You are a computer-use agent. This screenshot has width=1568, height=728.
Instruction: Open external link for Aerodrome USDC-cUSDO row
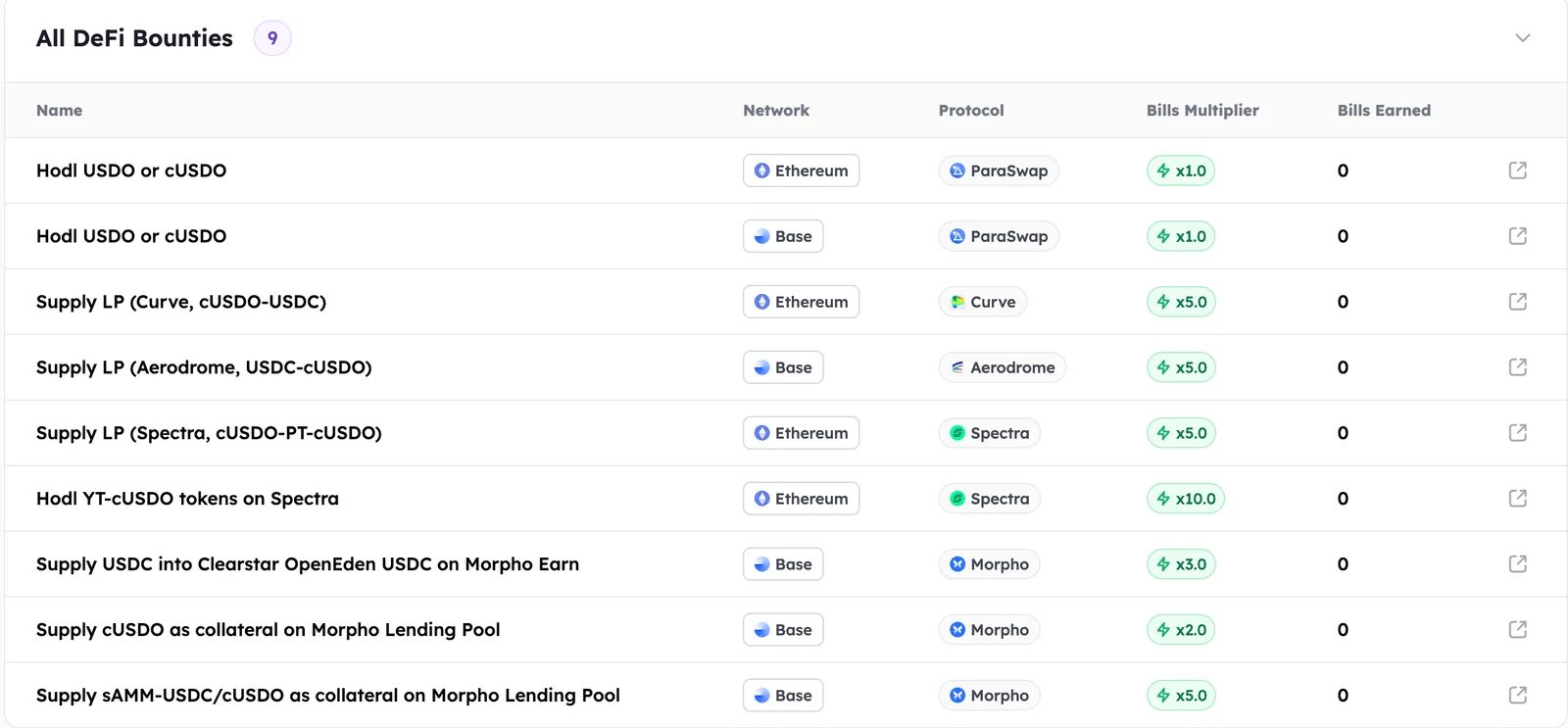pos(1518,367)
